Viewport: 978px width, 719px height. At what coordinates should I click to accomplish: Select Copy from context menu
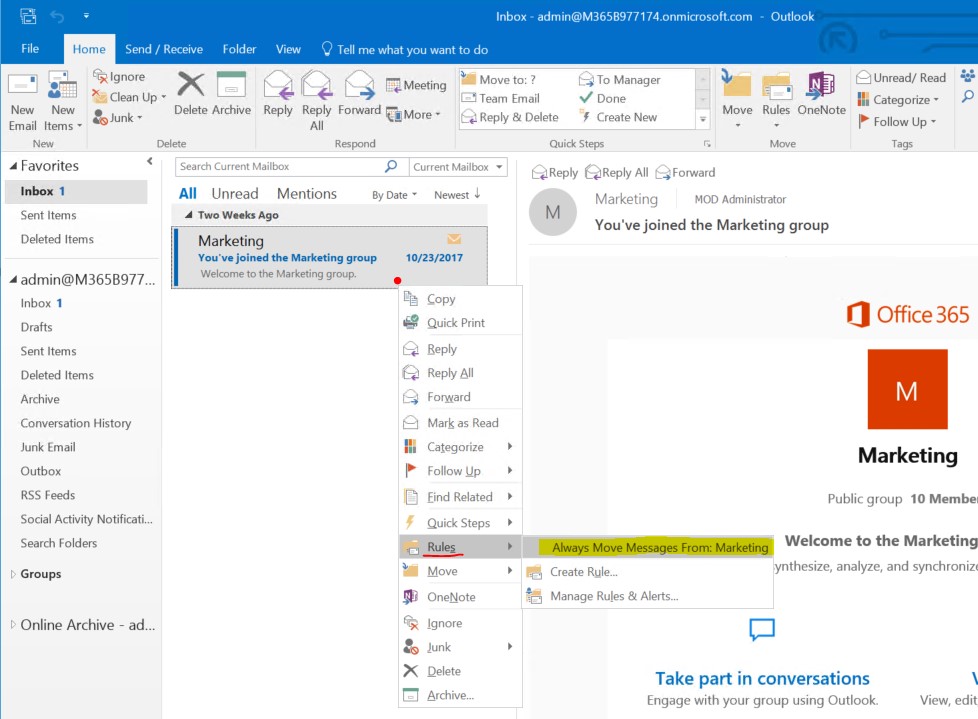(441, 299)
